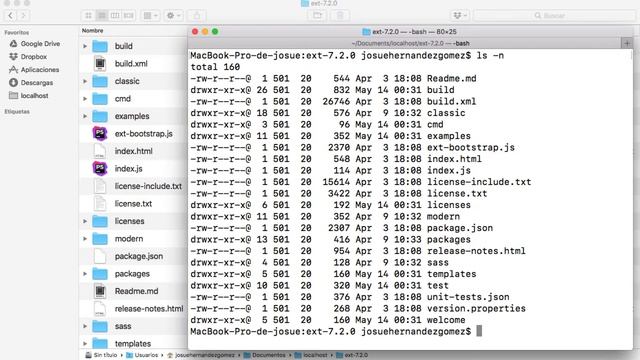
Task: Sort by the Nombre column header
Action: pyautogui.click(x=92, y=31)
